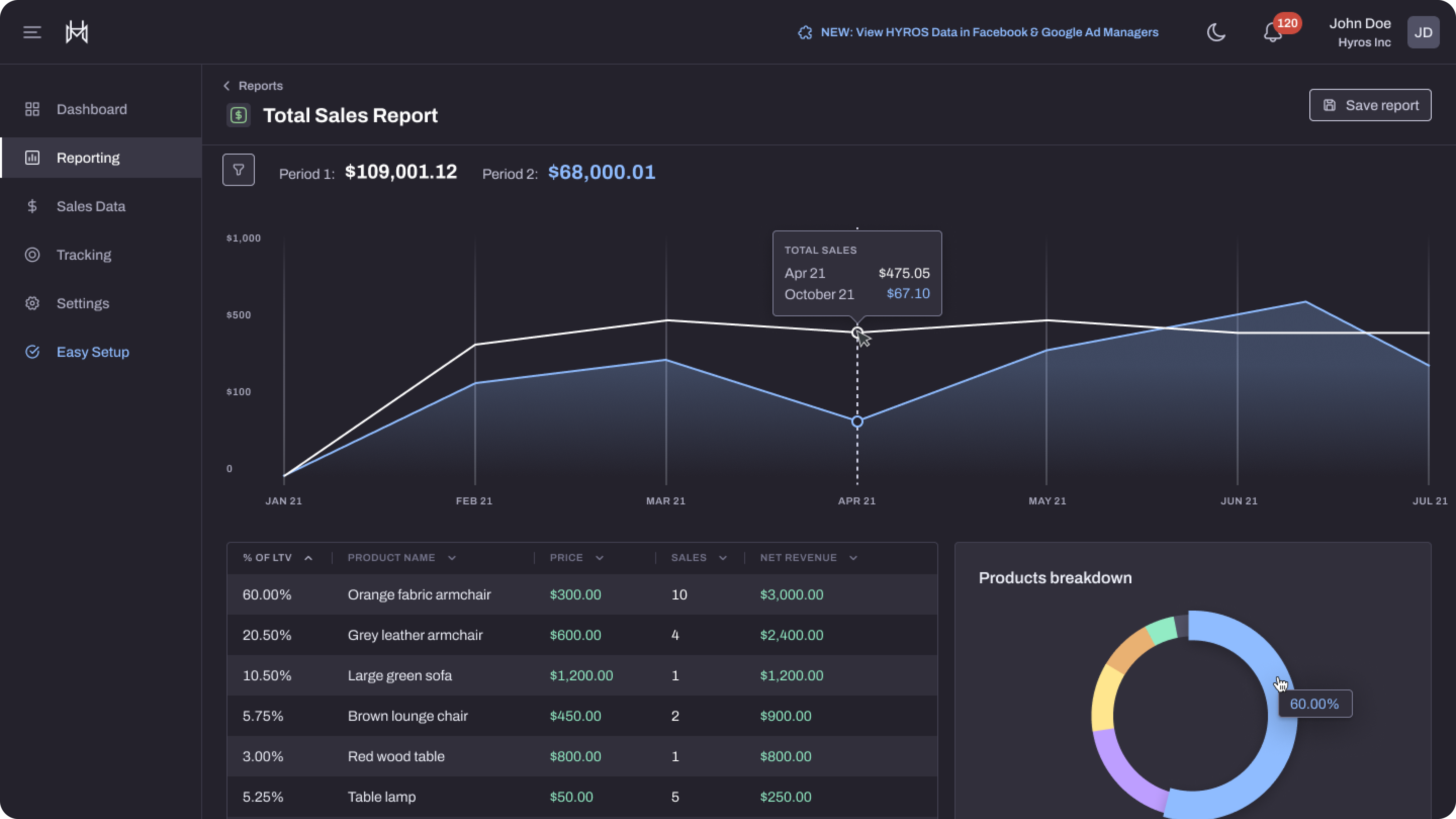Click the Tracking target icon
This screenshot has width=1456, height=819.
(32, 255)
